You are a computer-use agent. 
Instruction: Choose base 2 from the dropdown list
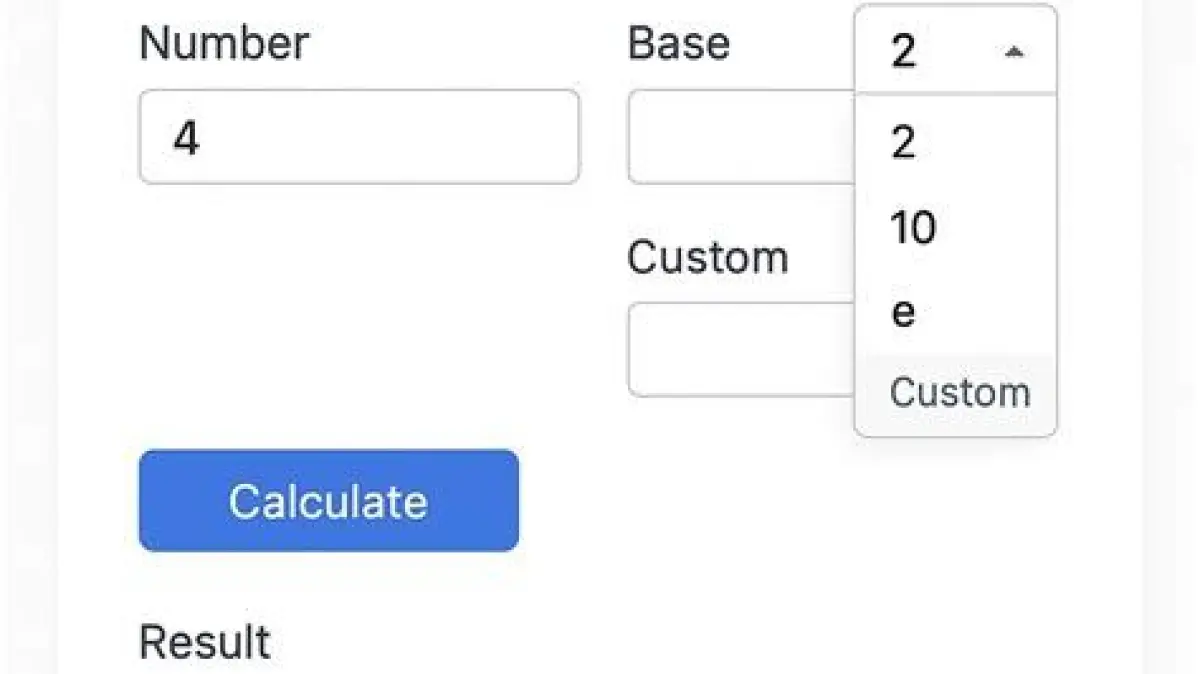click(x=903, y=142)
